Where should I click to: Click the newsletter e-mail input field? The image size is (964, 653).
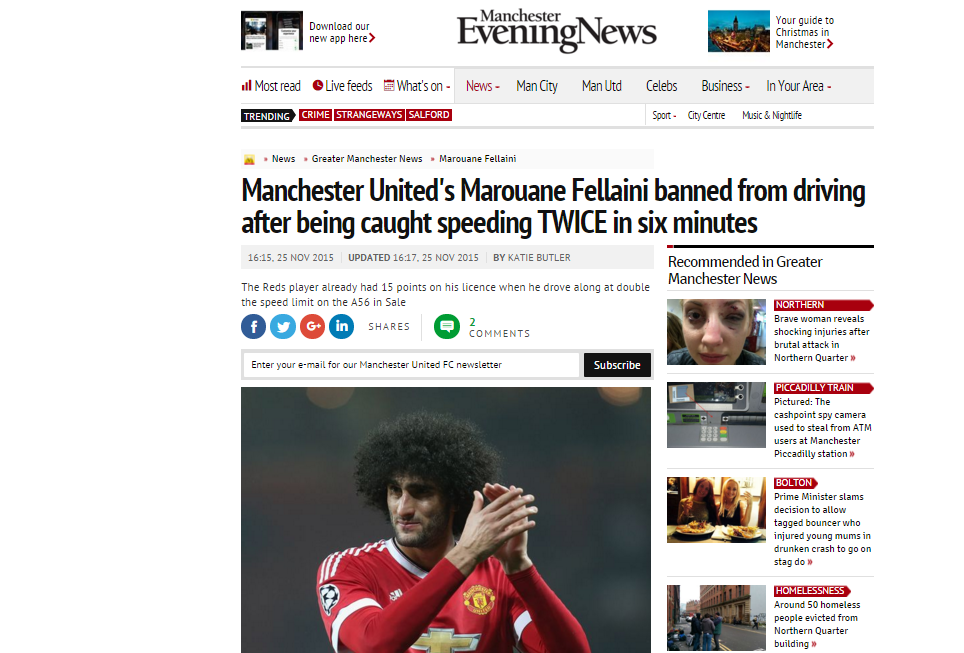pos(411,365)
